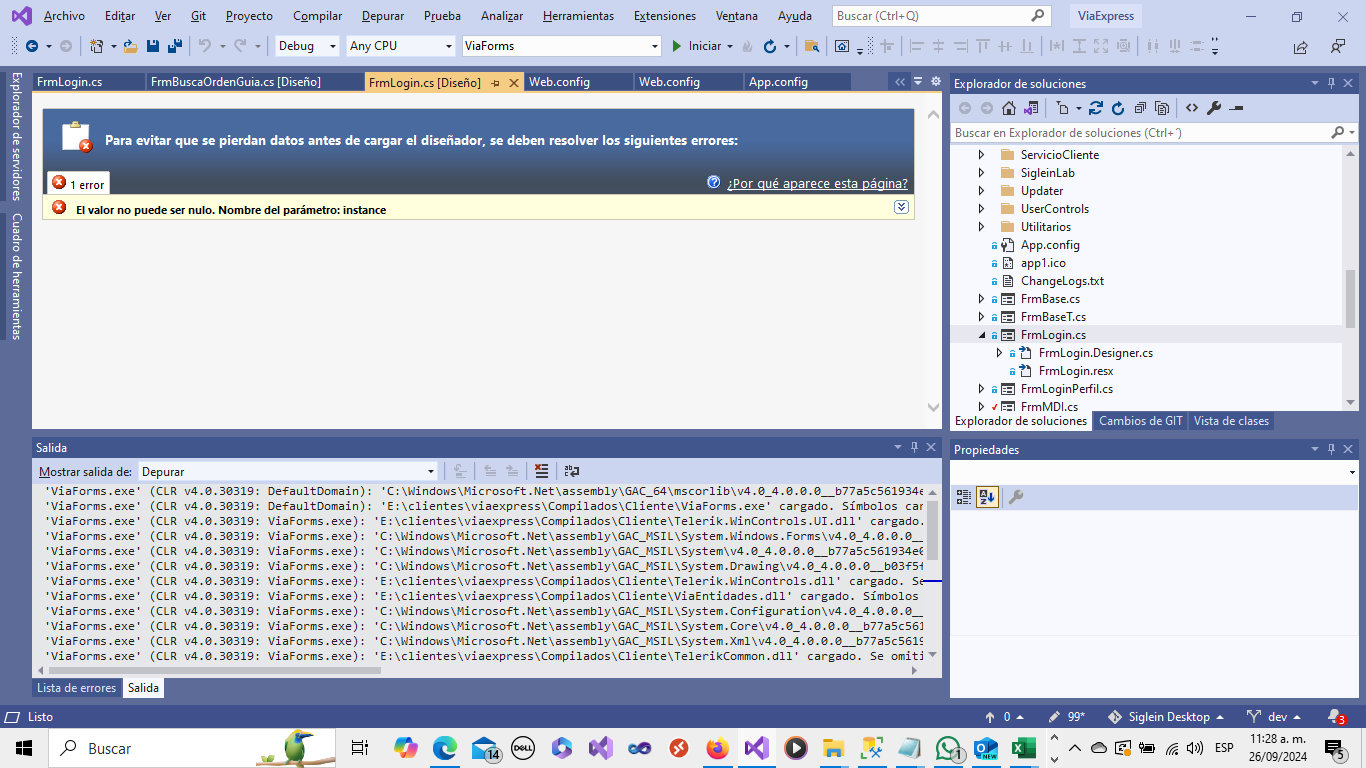Open the Mostrar salida de dropdown

click(288, 471)
